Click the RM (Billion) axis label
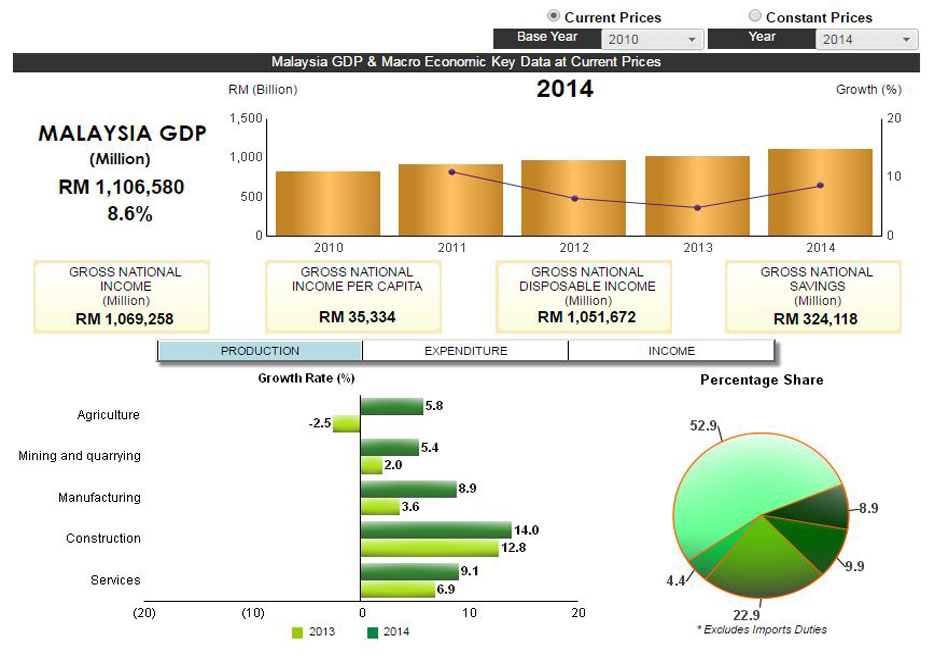The image size is (934, 661). point(263,90)
